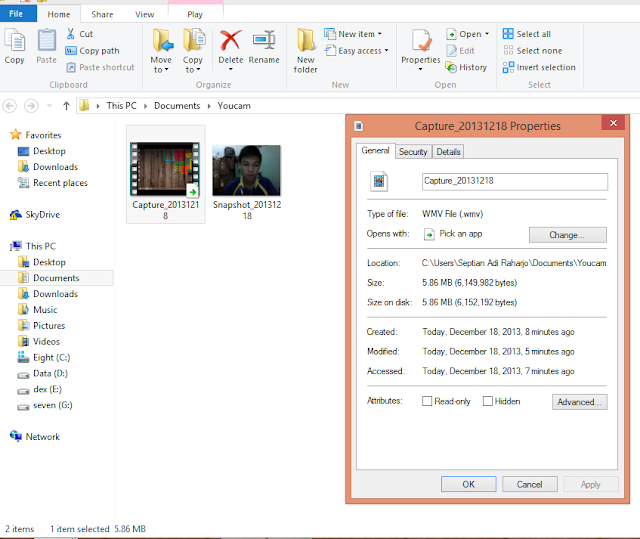Open the Delete options arrow
This screenshot has width=640, height=539.
(x=231, y=69)
